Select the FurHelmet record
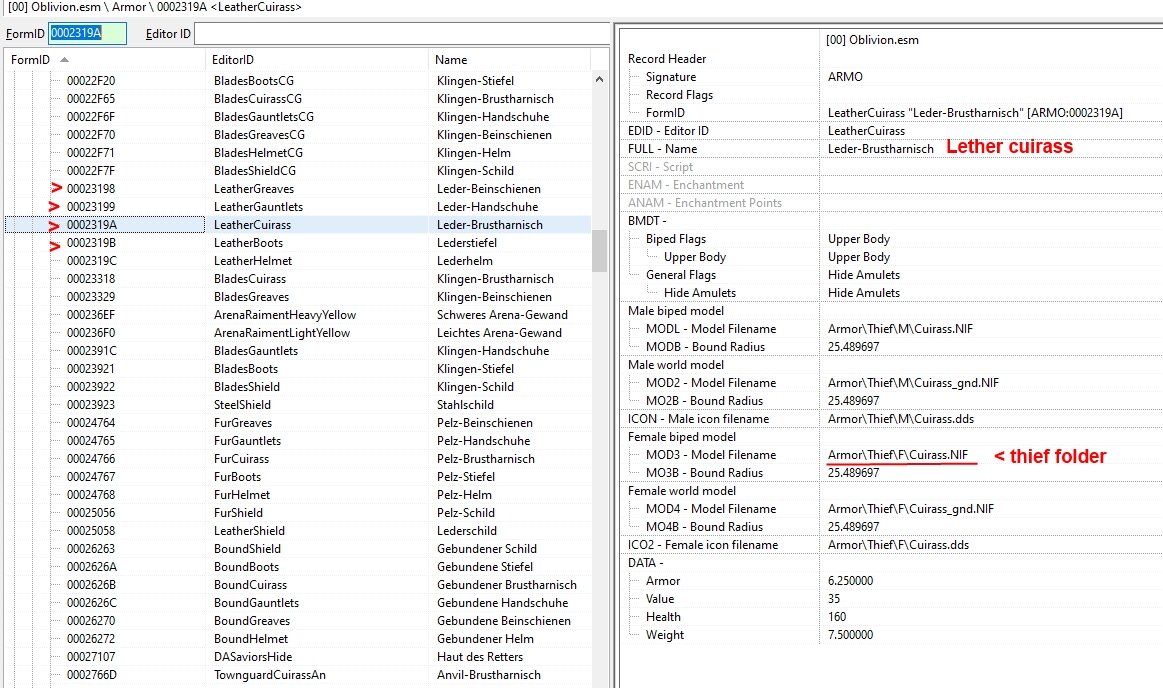The image size is (1163, 688). point(298,494)
